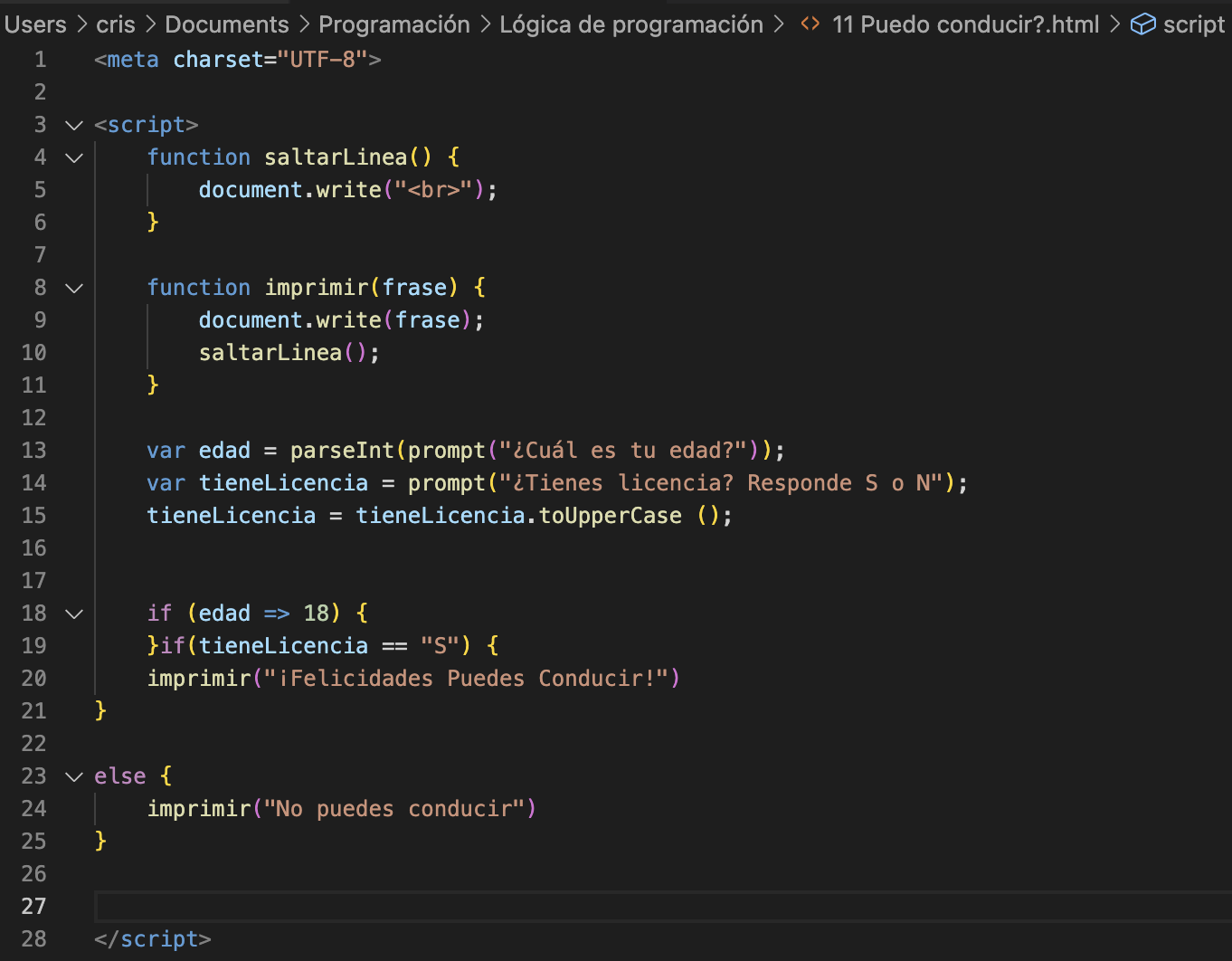1232x961 pixels.
Task: Click the tieneLicencia == "S" condition
Action: [x=329, y=646]
